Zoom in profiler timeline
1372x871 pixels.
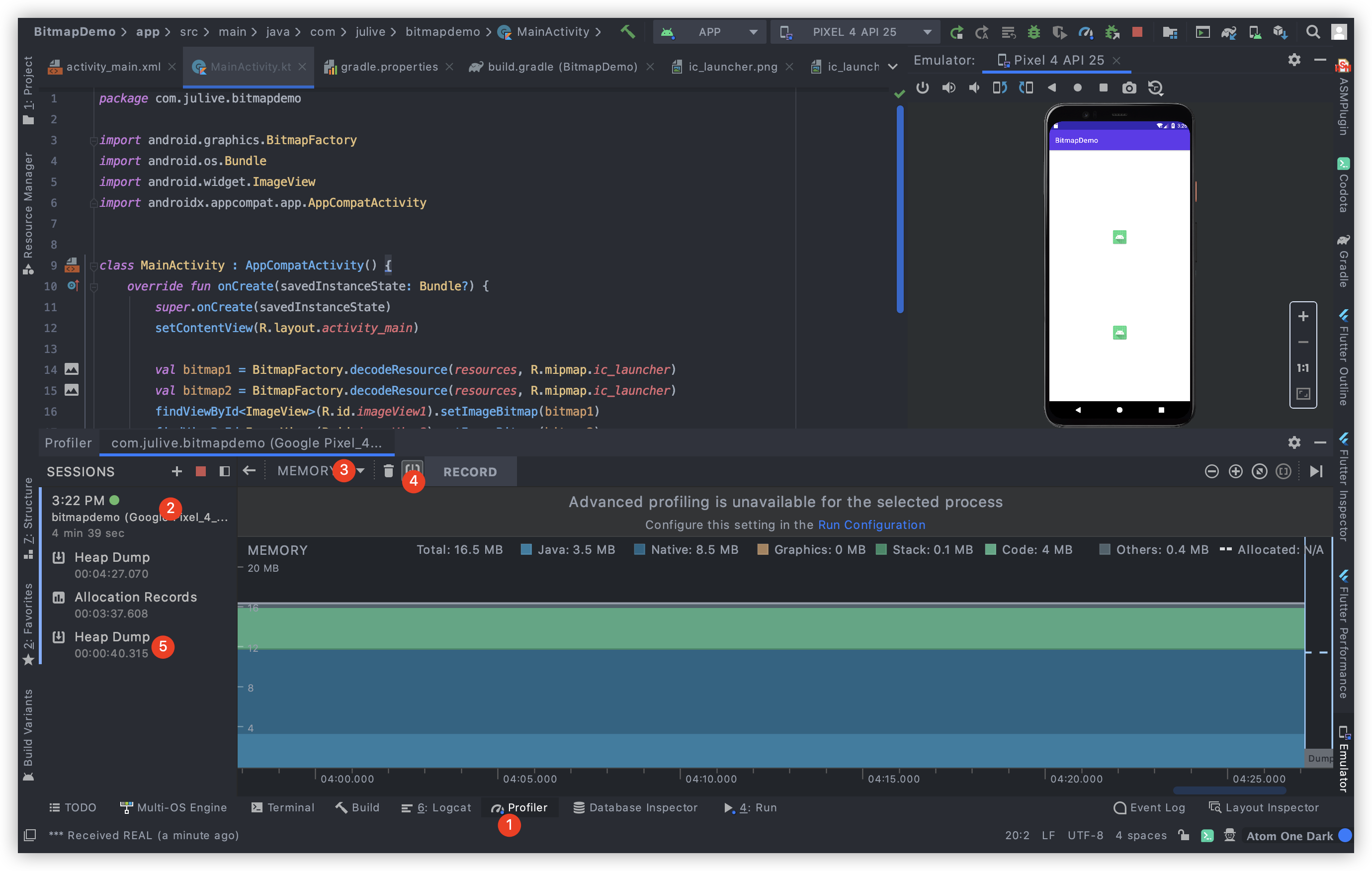click(1235, 471)
